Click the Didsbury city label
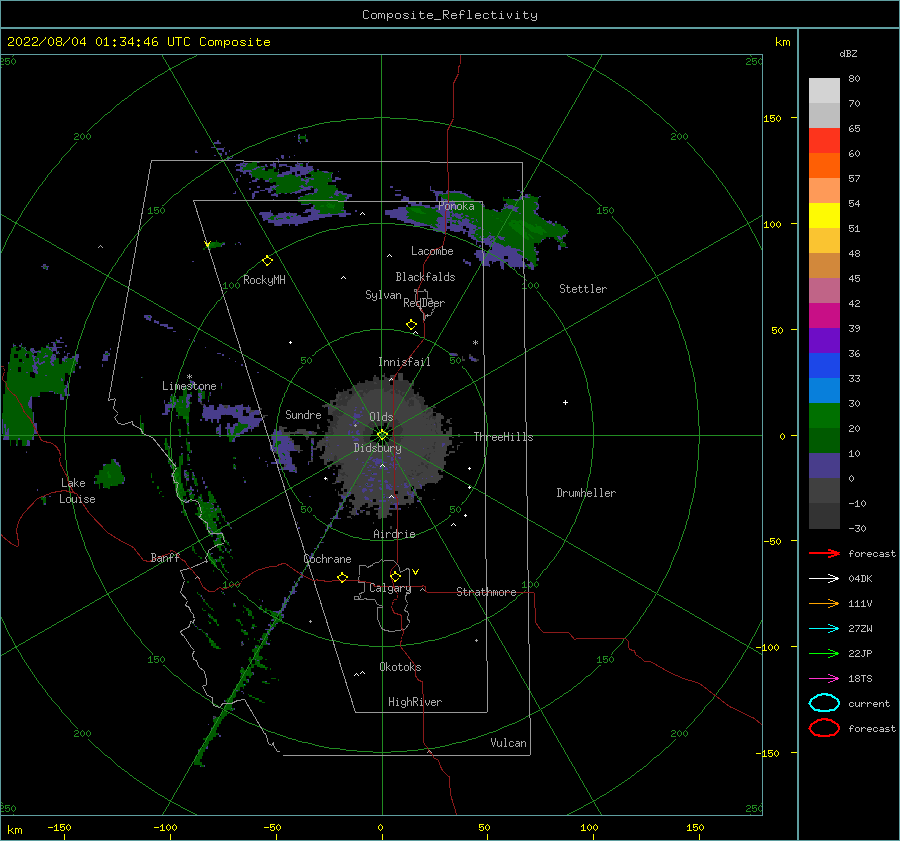Screen dimensions: 900x841 point(377,448)
